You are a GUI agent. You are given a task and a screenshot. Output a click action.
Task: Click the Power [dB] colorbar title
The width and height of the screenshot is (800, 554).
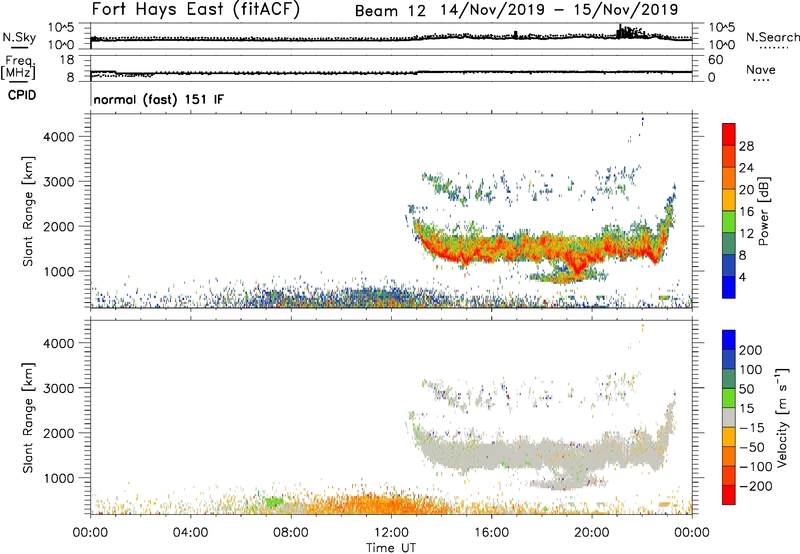[x=763, y=211]
